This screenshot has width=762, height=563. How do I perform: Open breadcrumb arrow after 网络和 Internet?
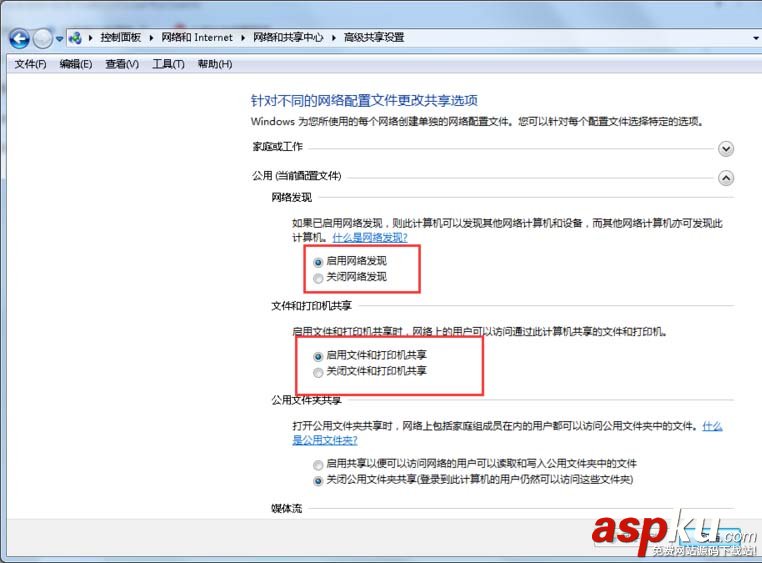242,37
